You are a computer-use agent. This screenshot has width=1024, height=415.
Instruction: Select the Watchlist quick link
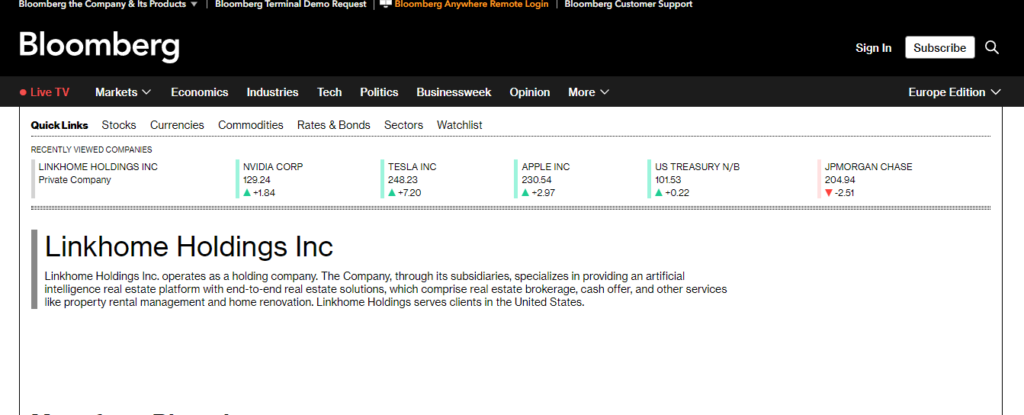(x=459, y=125)
